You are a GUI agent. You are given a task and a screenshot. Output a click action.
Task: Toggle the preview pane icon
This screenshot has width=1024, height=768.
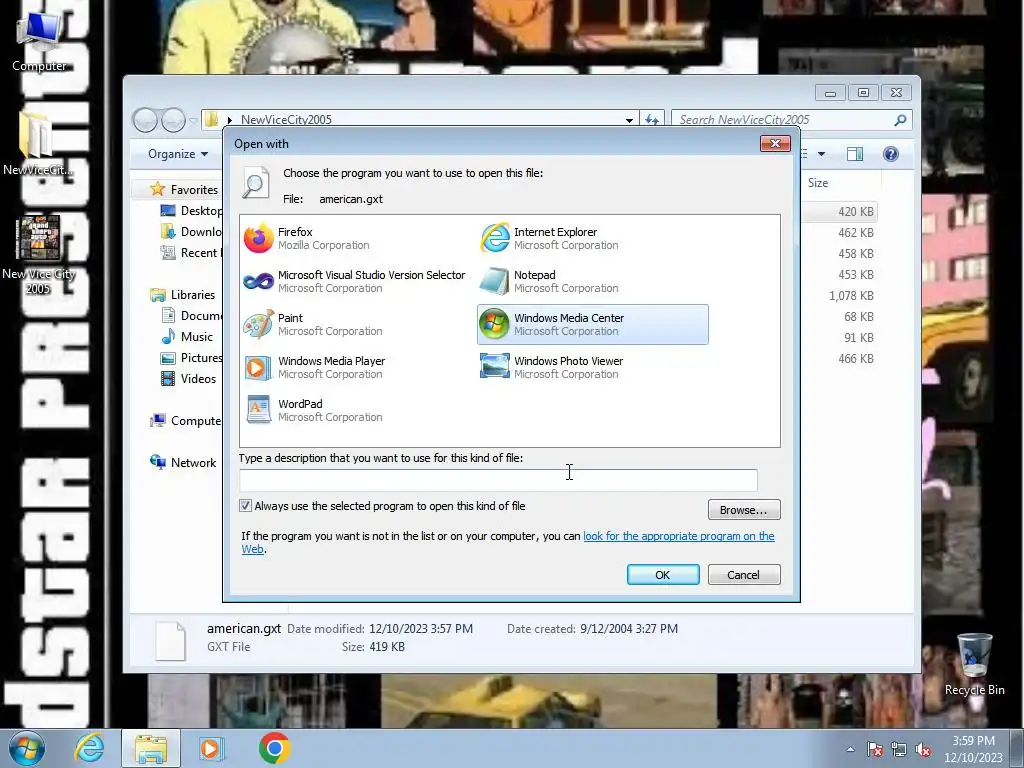(x=855, y=154)
